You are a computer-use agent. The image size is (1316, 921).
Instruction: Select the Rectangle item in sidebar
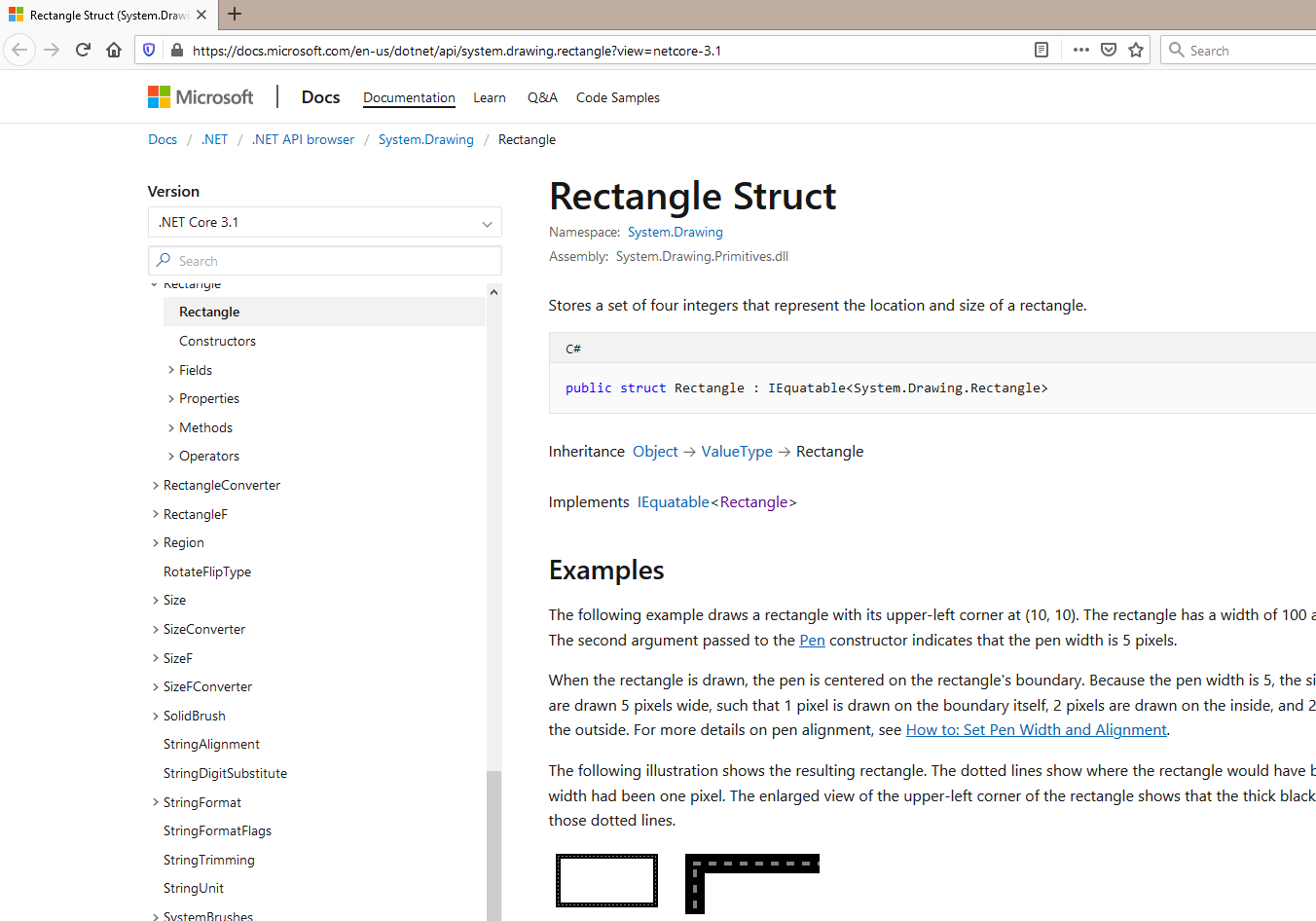[325, 312]
